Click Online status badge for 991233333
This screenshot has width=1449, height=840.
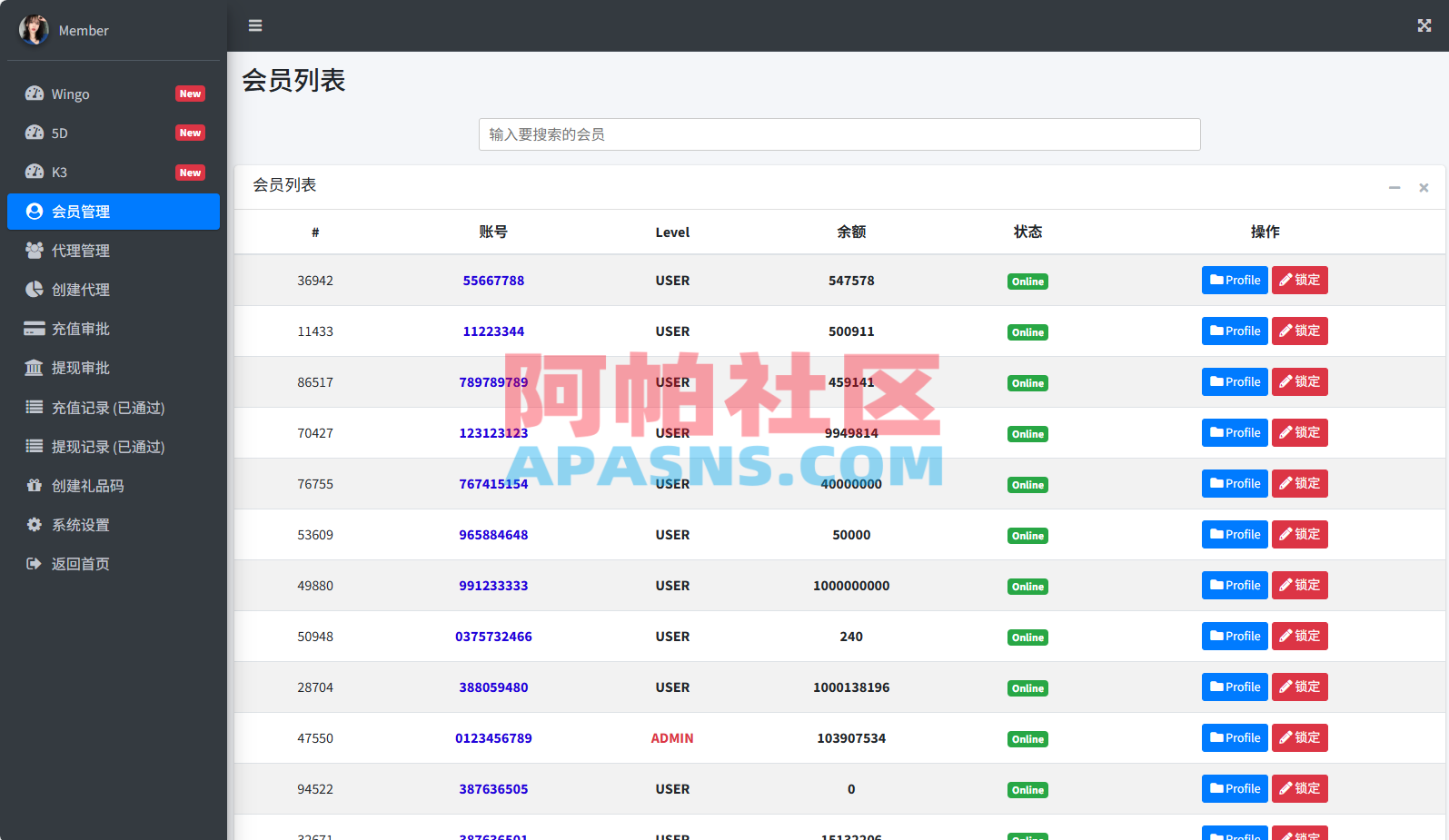pos(1027,587)
